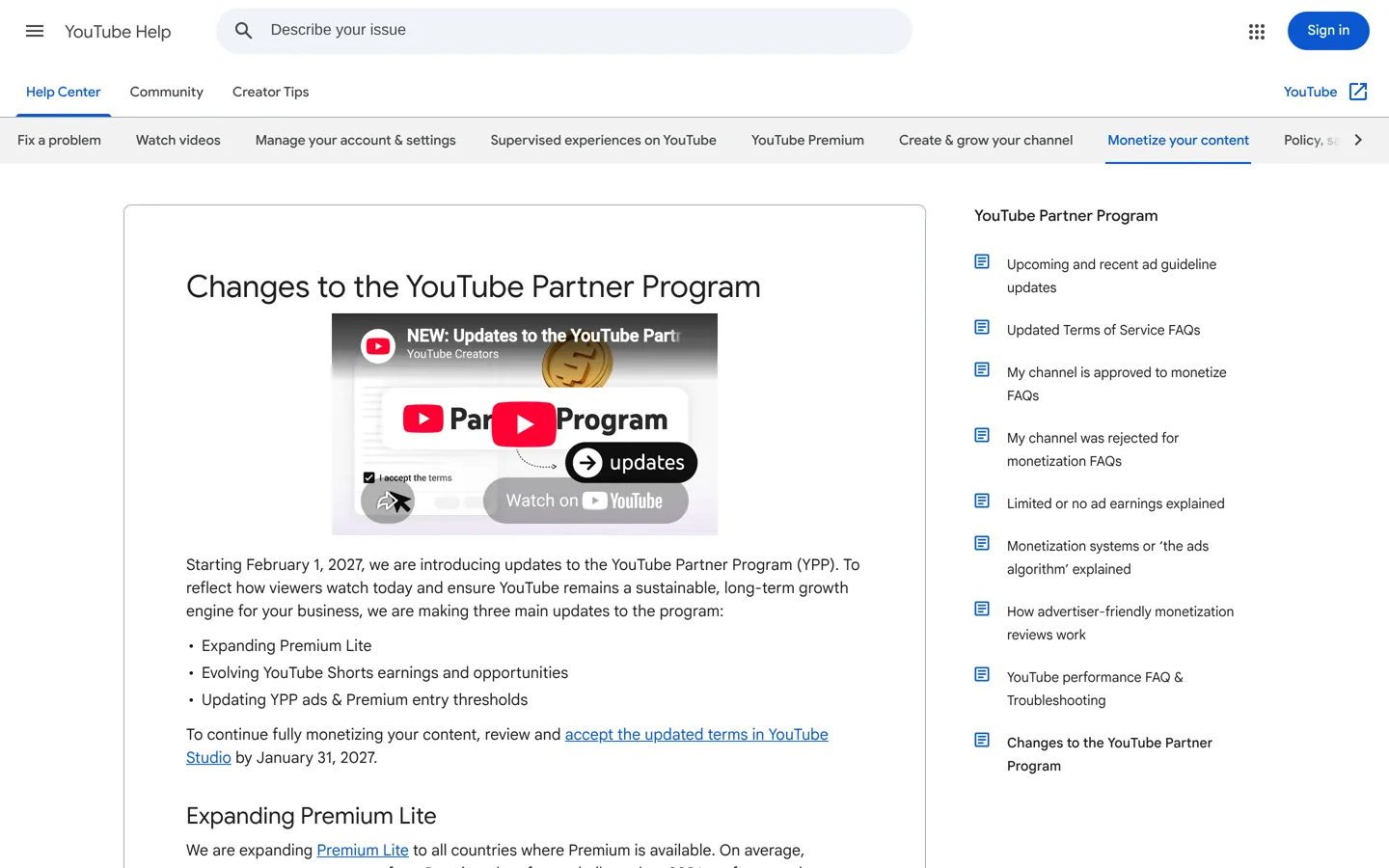The width and height of the screenshot is (1389, 868).
Task: Click article icon beside Monetization systems explained
Action: pos(982,543)
